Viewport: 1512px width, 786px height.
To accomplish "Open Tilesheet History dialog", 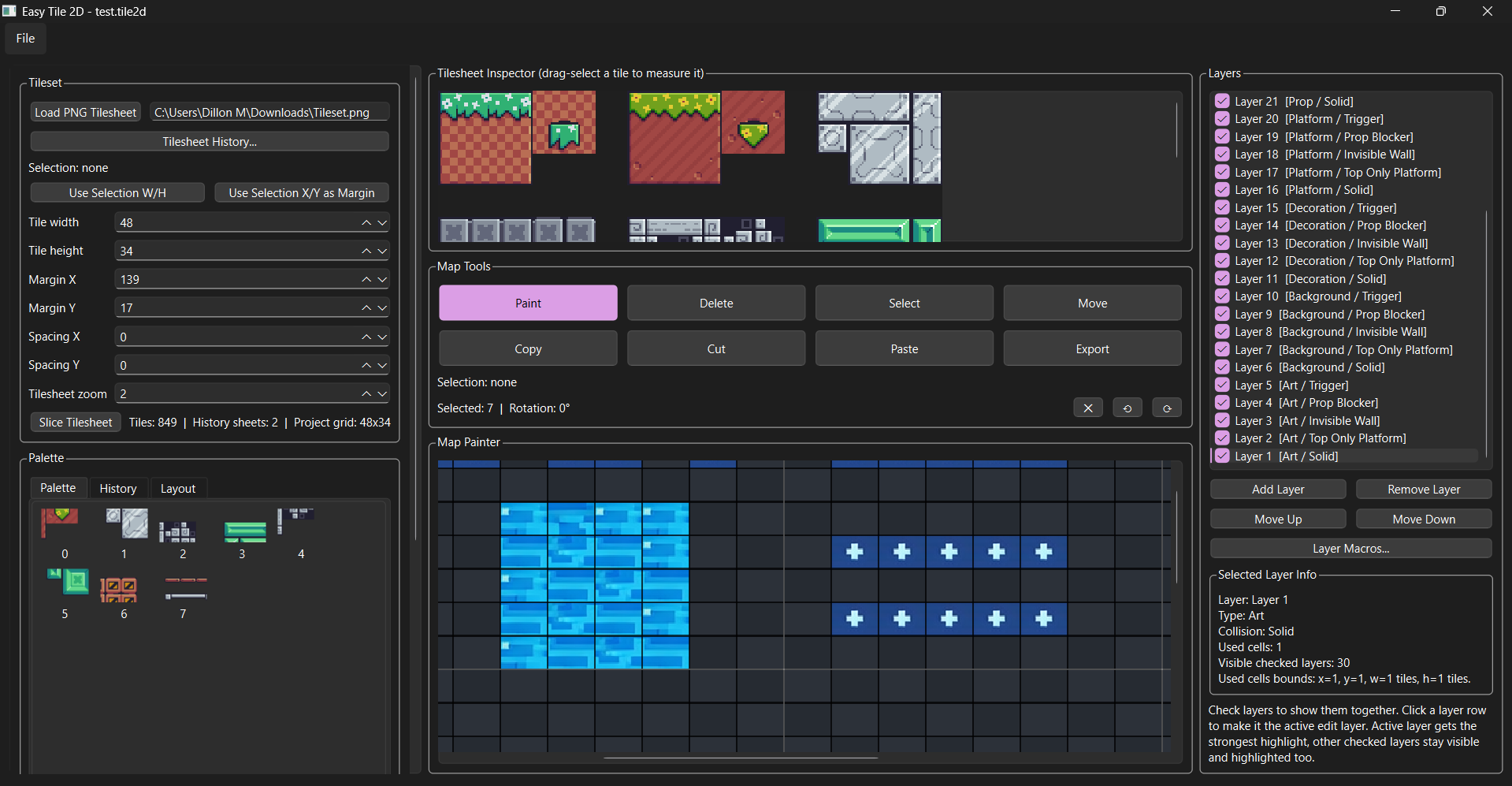I will [210, 142].
